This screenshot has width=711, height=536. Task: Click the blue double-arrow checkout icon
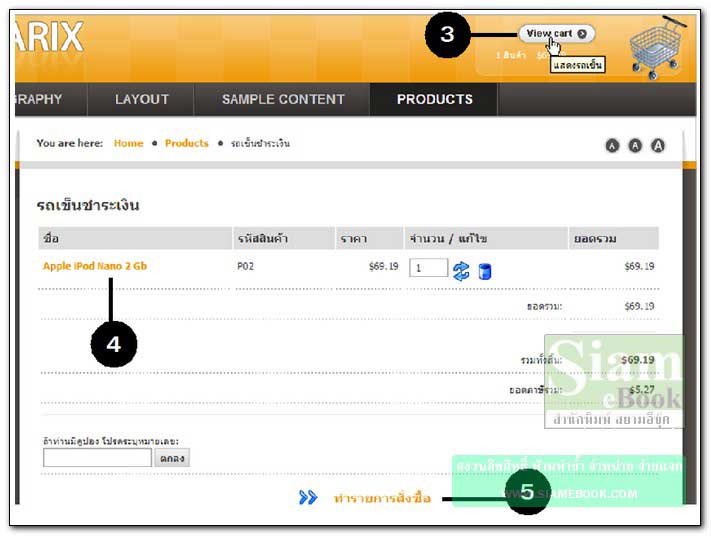pos(308,497)
